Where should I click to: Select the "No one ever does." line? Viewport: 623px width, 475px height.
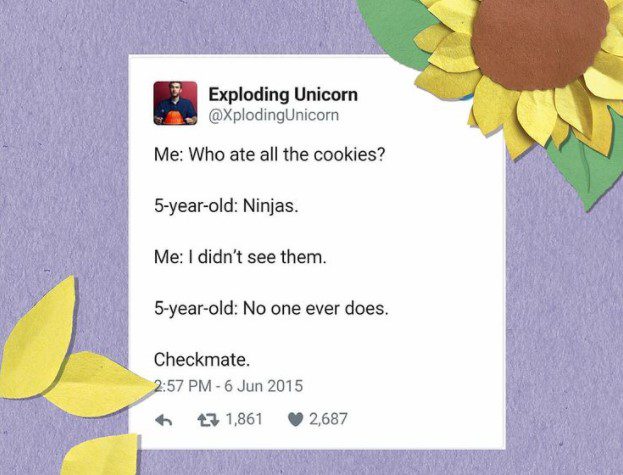315,308
